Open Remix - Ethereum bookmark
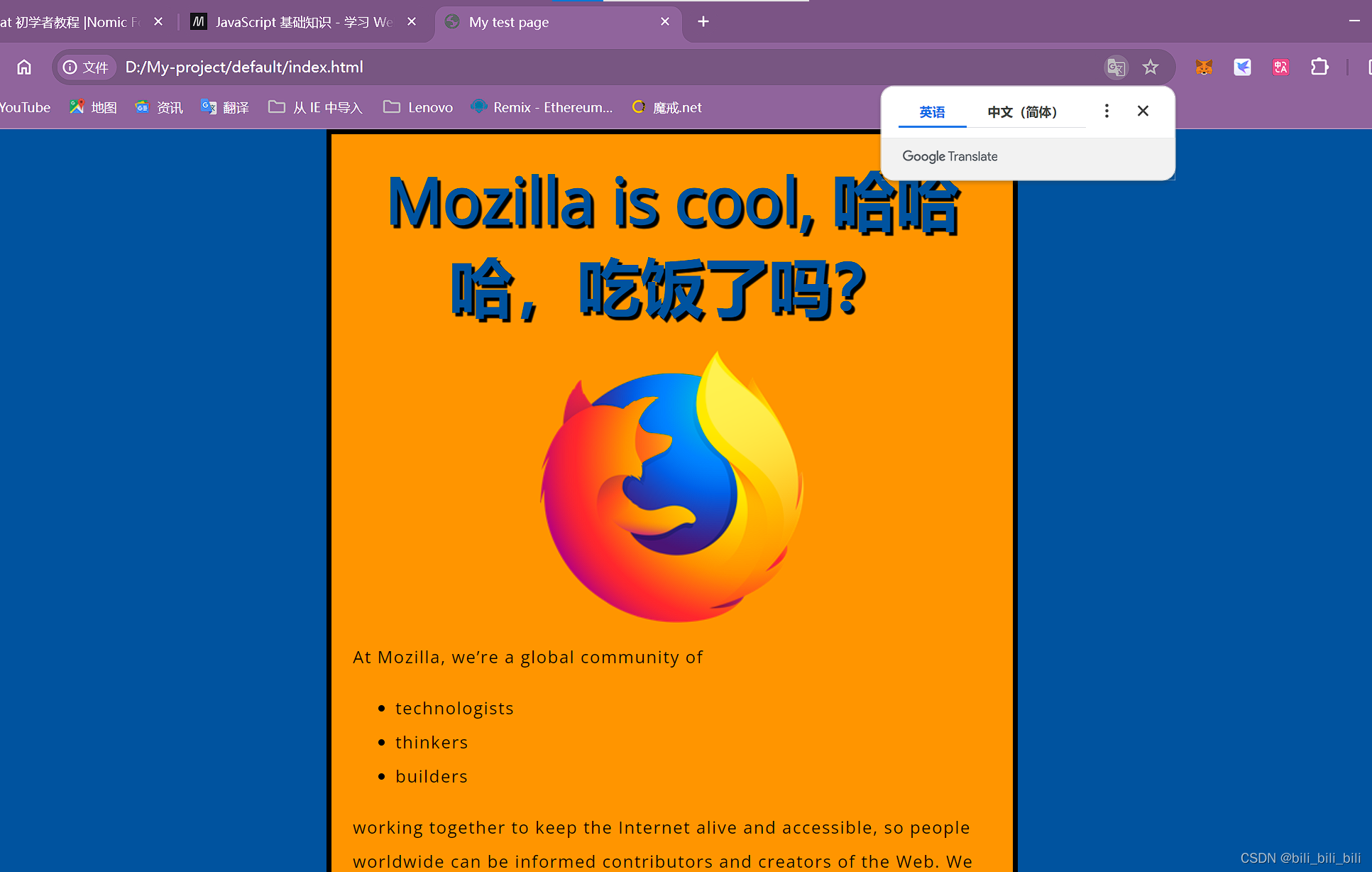Viewport: 1372px width, 872px height. point(542,107)
